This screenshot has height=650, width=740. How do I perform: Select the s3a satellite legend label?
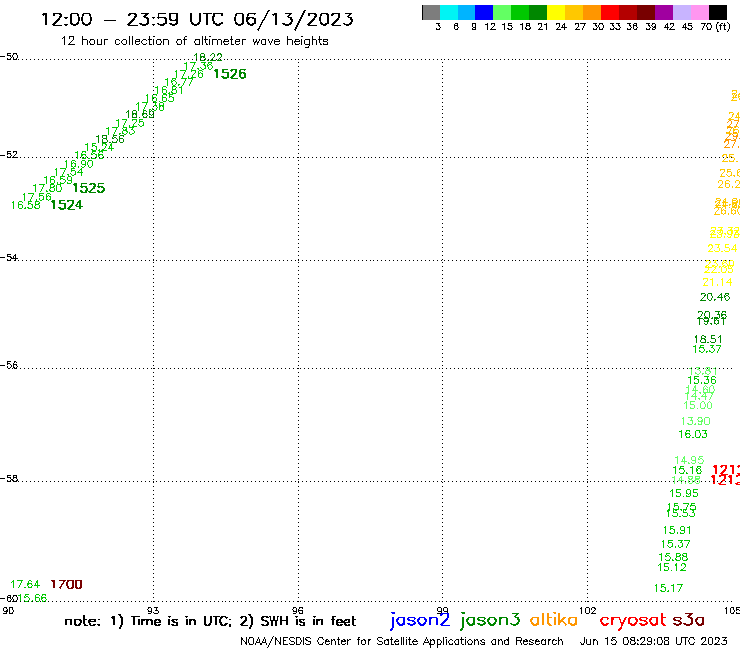click(x=688, y=620)
